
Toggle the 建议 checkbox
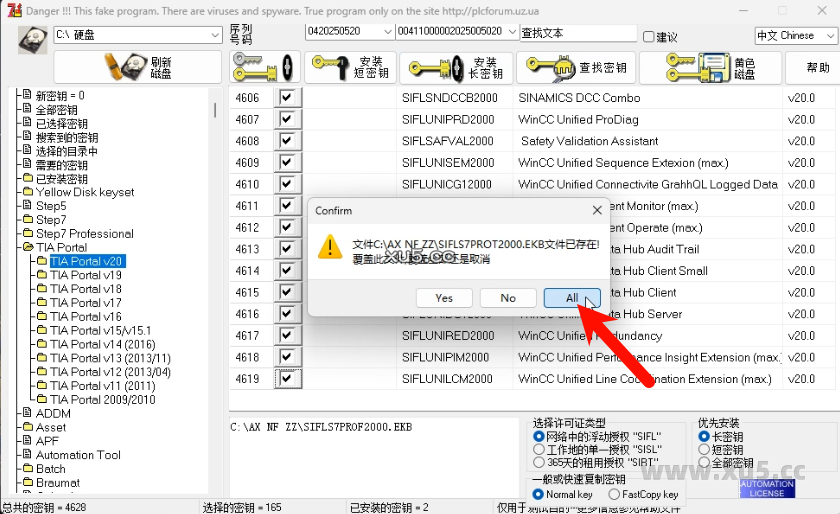click(x=649, y=36)
